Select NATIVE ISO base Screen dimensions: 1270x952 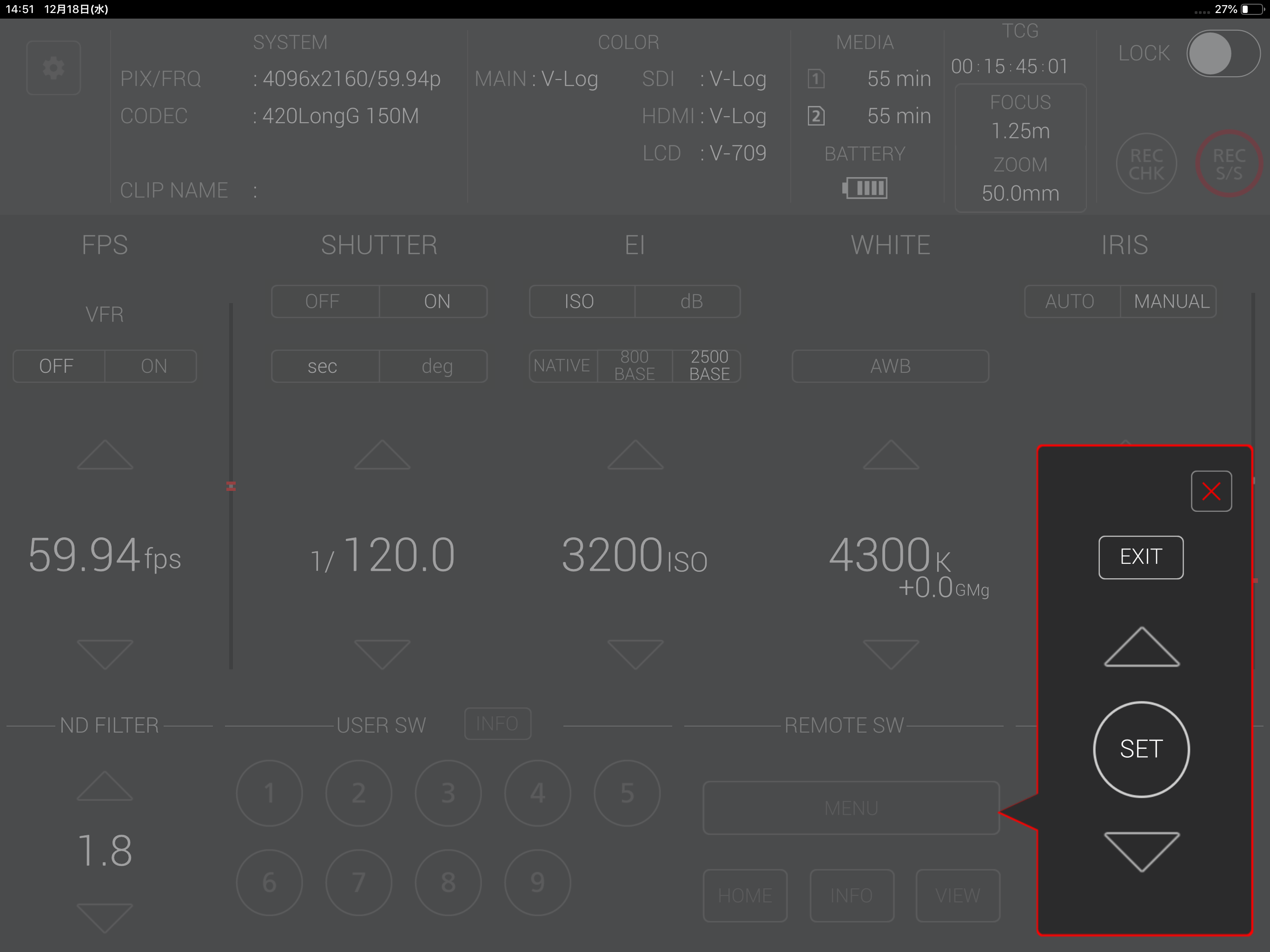click(x=562, y=366)
